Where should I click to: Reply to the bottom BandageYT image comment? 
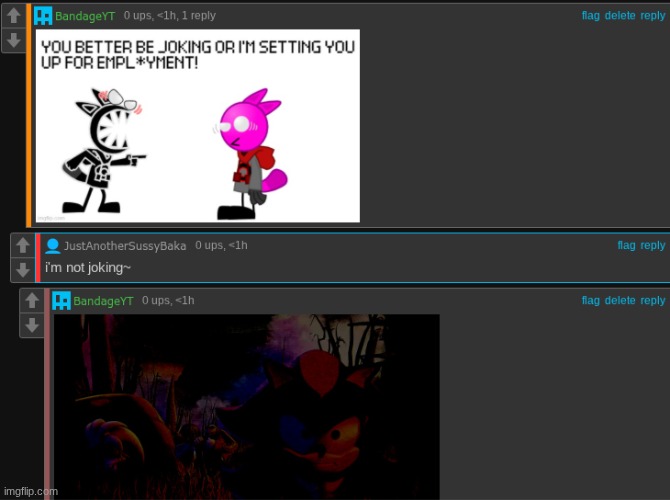pyautogui.click(x=652, y=300)
